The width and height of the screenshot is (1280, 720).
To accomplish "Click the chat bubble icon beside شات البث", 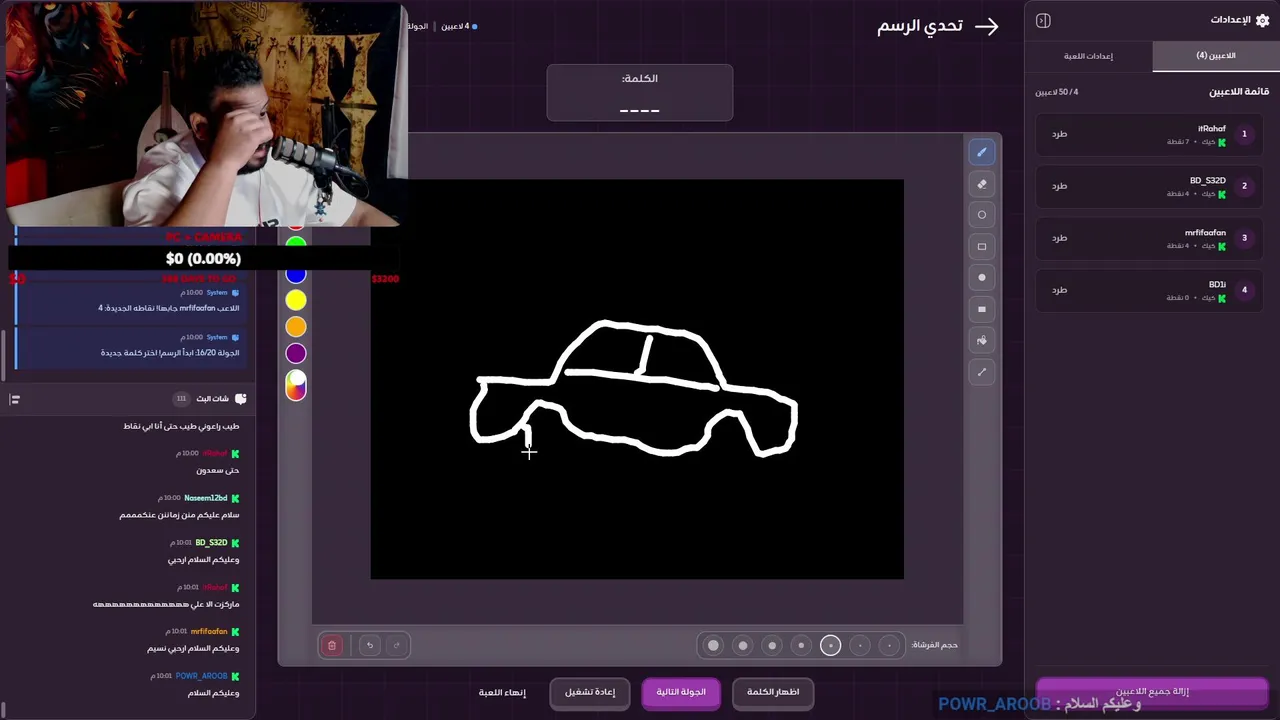I will click(x=240, y=398).
